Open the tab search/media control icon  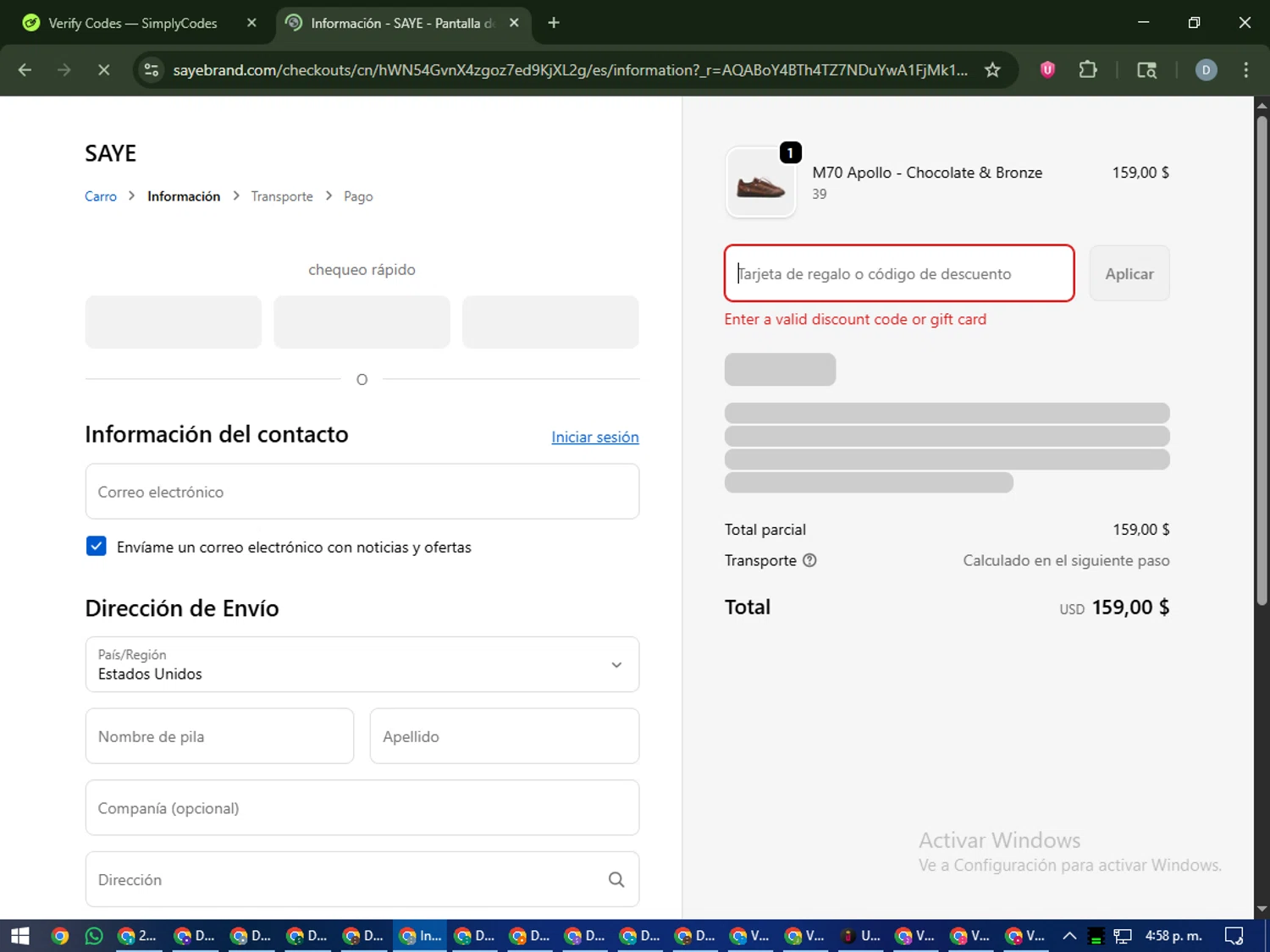tap(1146, 70)
